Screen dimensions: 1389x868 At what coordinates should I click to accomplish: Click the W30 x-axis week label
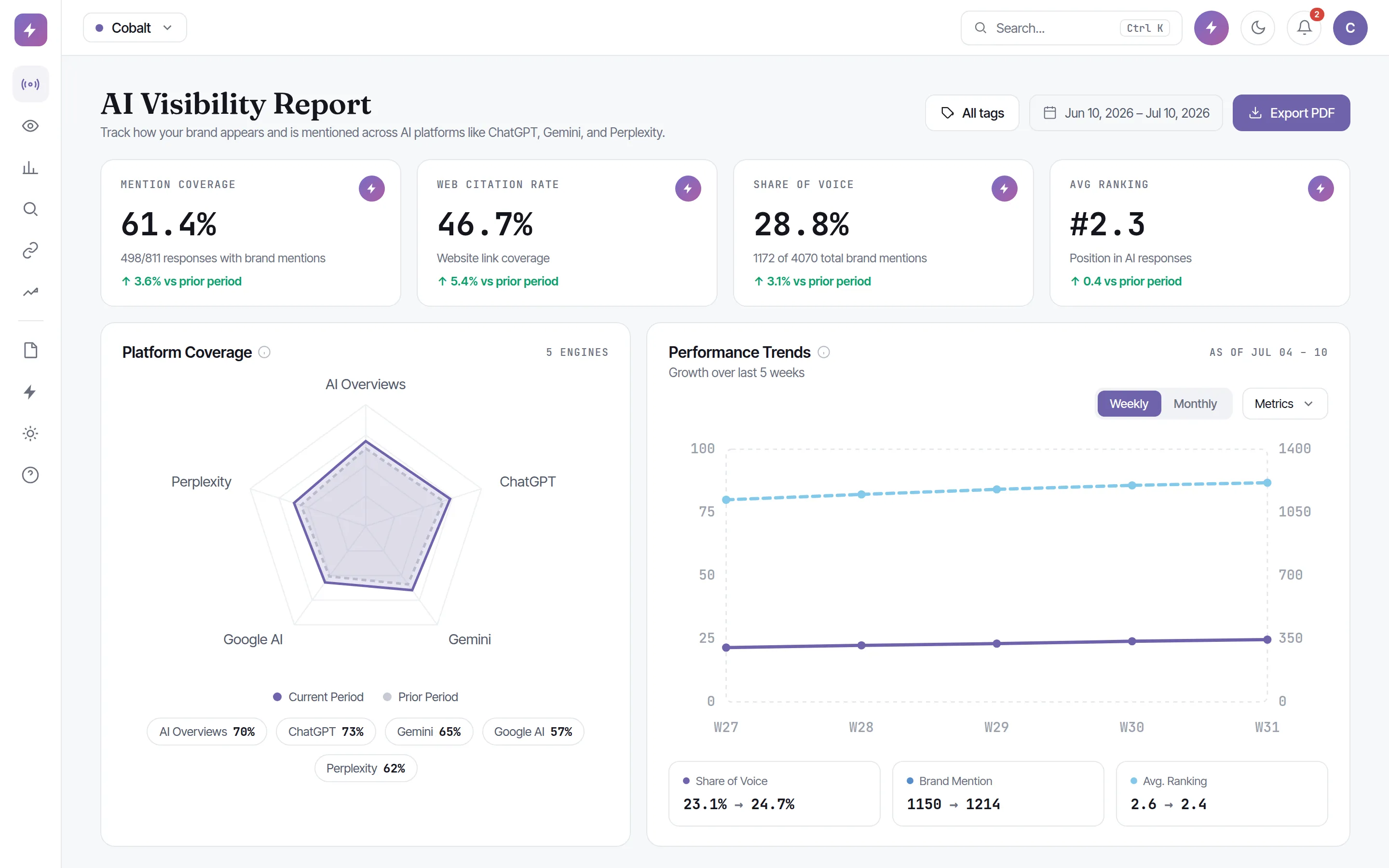(x=1132, y=727)
